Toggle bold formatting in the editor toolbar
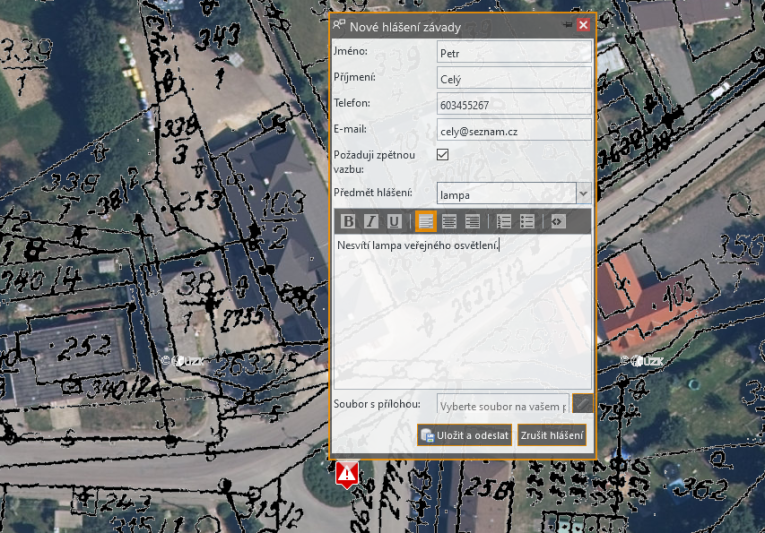The width and height of the screenshot is (765, 533). 348,222
